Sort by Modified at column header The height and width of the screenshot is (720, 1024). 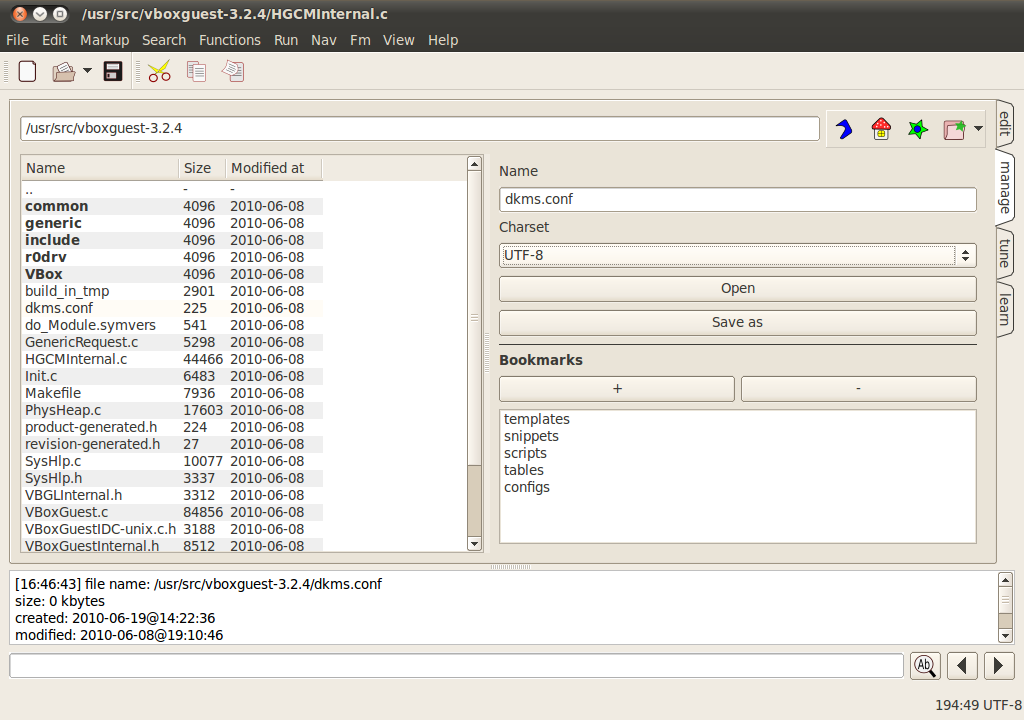pyautogui.click(x=274, y=168)
